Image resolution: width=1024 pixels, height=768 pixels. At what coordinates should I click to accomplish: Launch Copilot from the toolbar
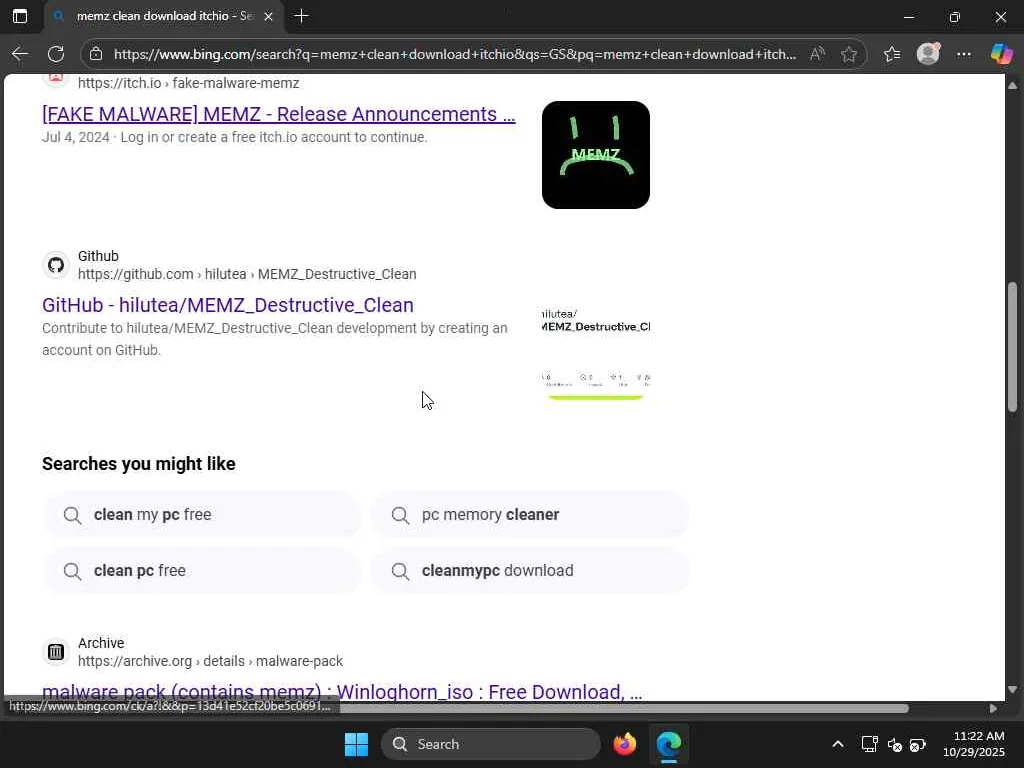click(1001, 54)
